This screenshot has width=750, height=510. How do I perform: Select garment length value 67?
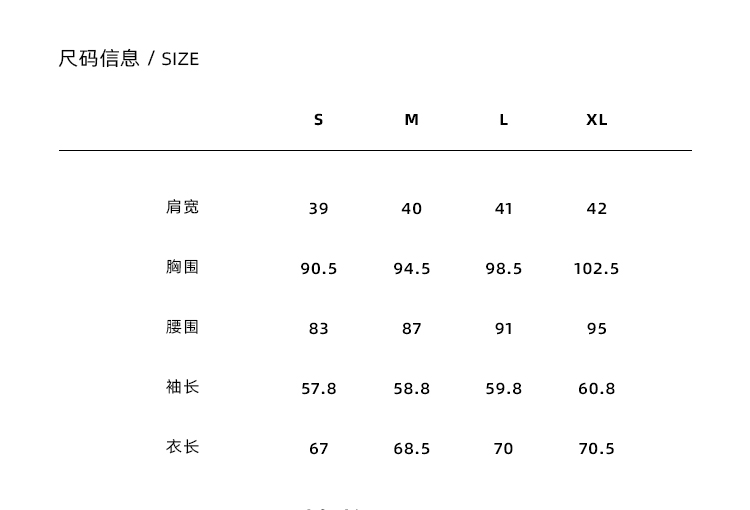point(318,448)
